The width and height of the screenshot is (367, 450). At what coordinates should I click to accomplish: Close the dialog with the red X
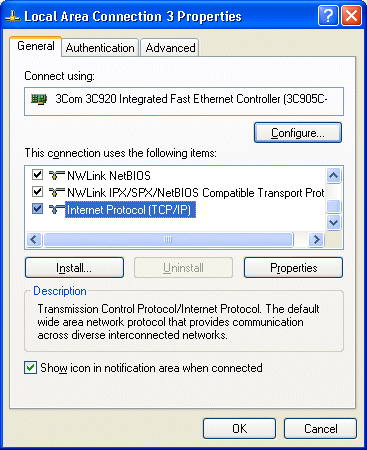pos(351,16)
